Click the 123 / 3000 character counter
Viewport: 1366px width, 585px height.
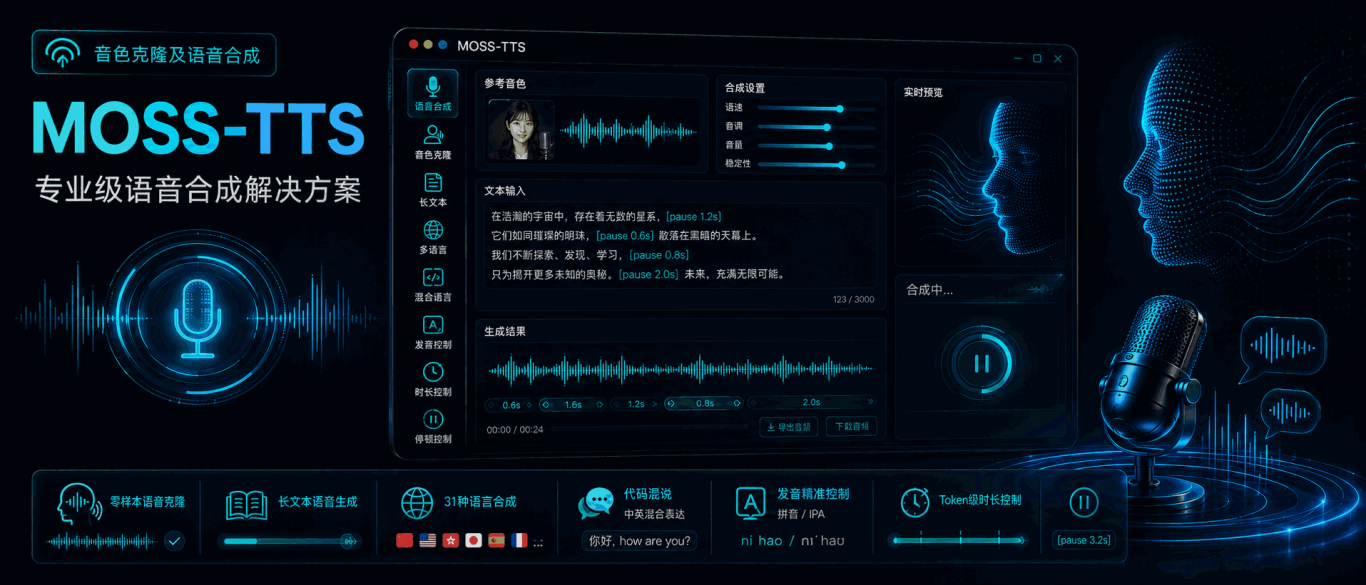click(853, 299)
